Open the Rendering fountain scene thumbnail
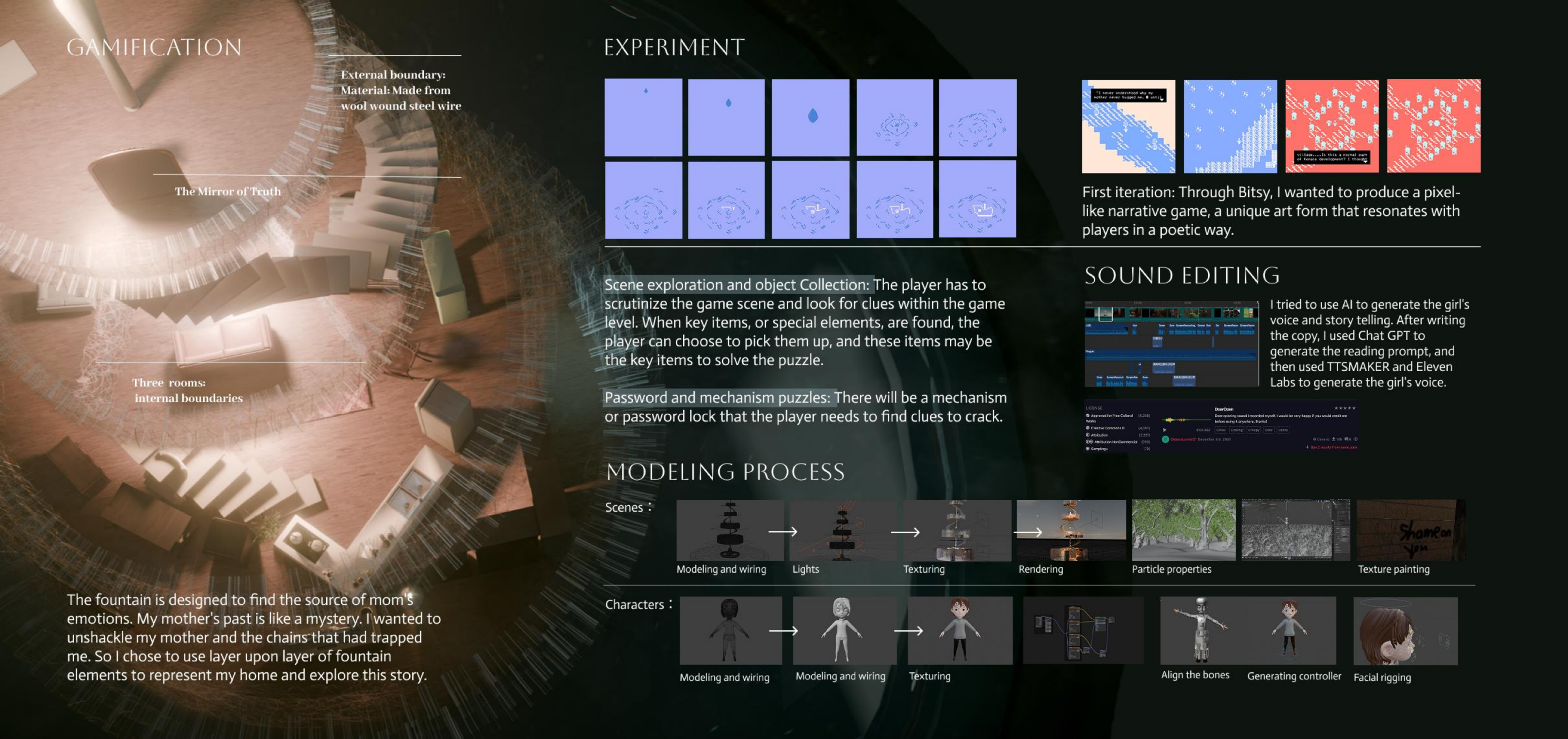Image resolution: width=1568 pixels, height=739 pixels. point(1071,530)
